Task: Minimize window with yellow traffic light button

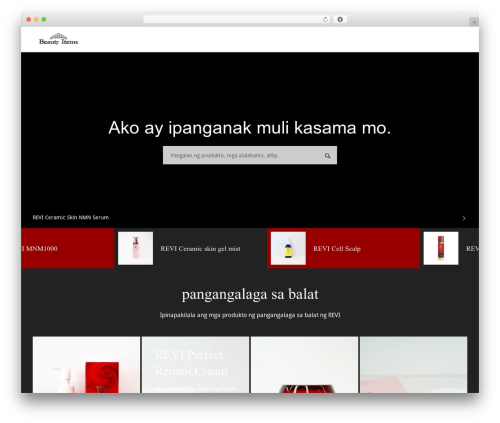Action: 36,20
